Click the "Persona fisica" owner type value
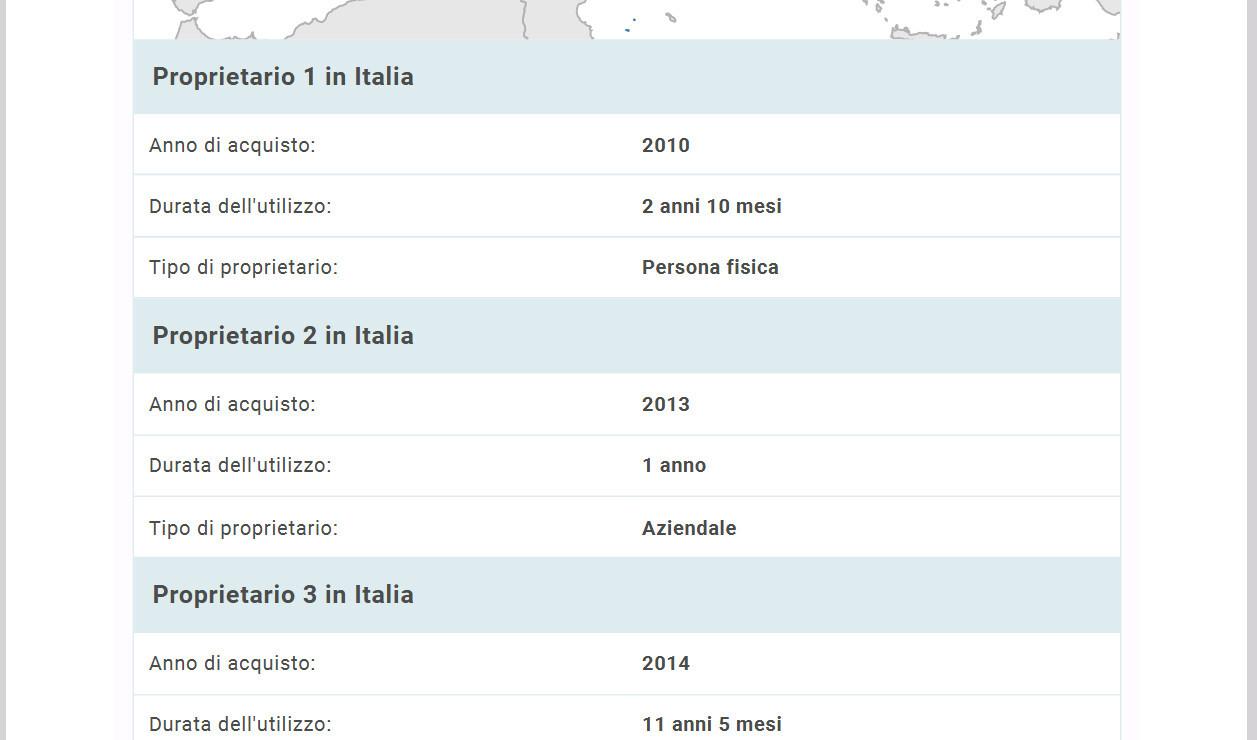Viewport: 1257px width, 740px height. tap(710, 268)
